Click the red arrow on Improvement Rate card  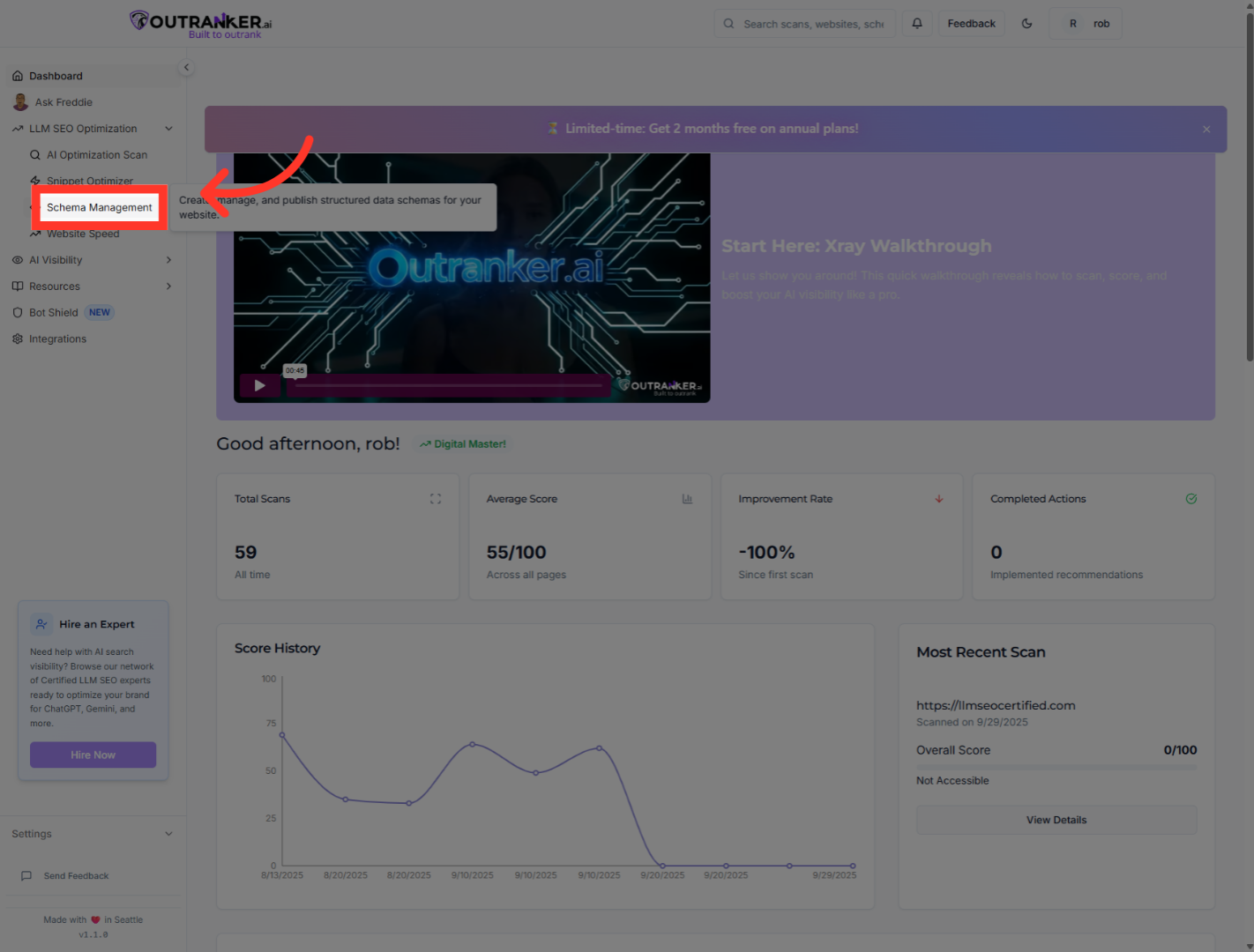click(939, 499)
